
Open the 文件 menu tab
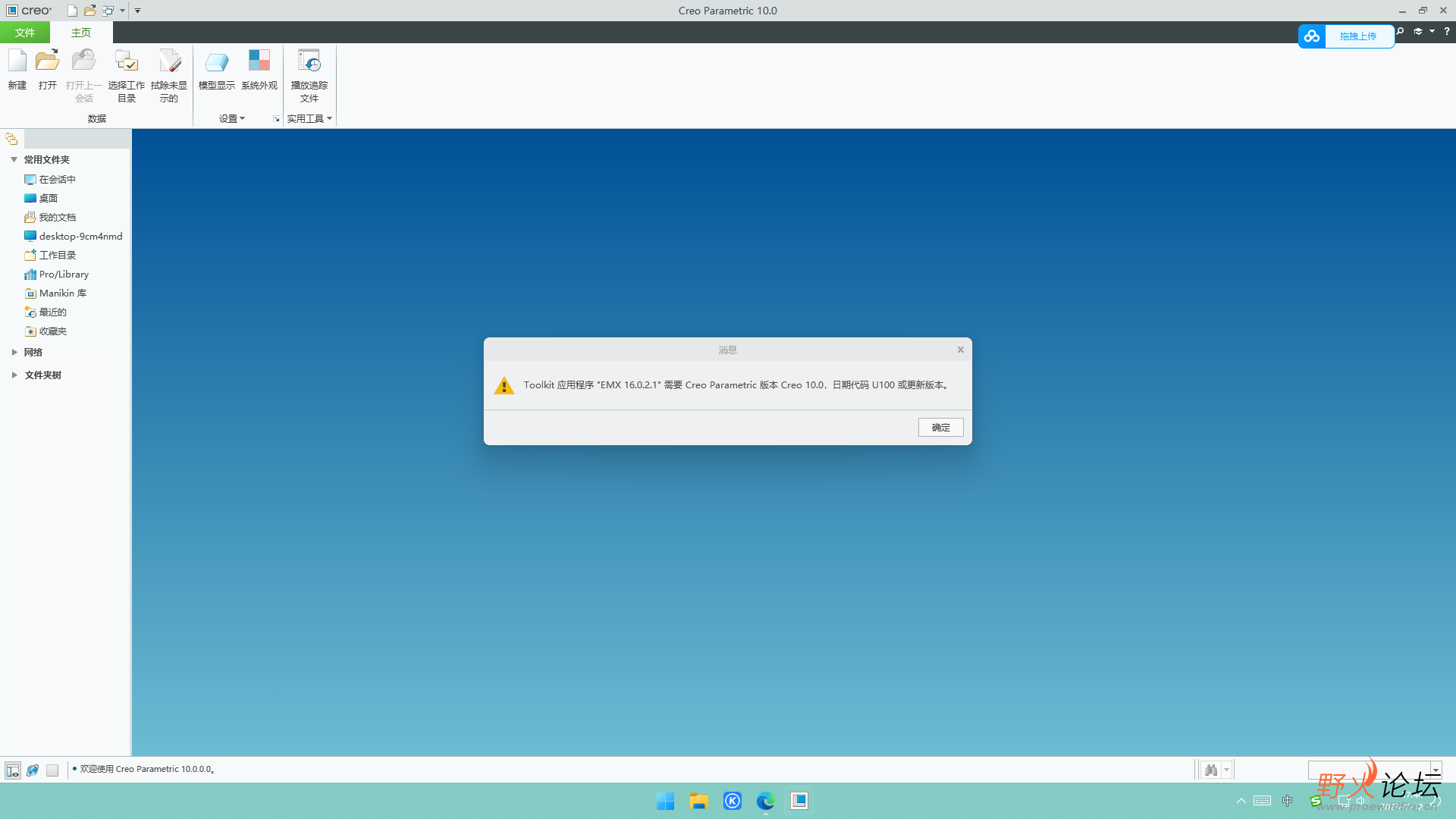click(x=25, y=33)
